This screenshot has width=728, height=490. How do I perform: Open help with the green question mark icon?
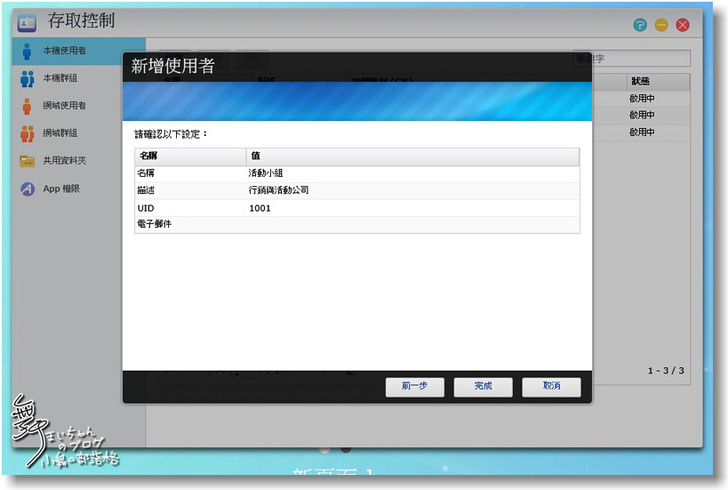(x=640, y=25)
